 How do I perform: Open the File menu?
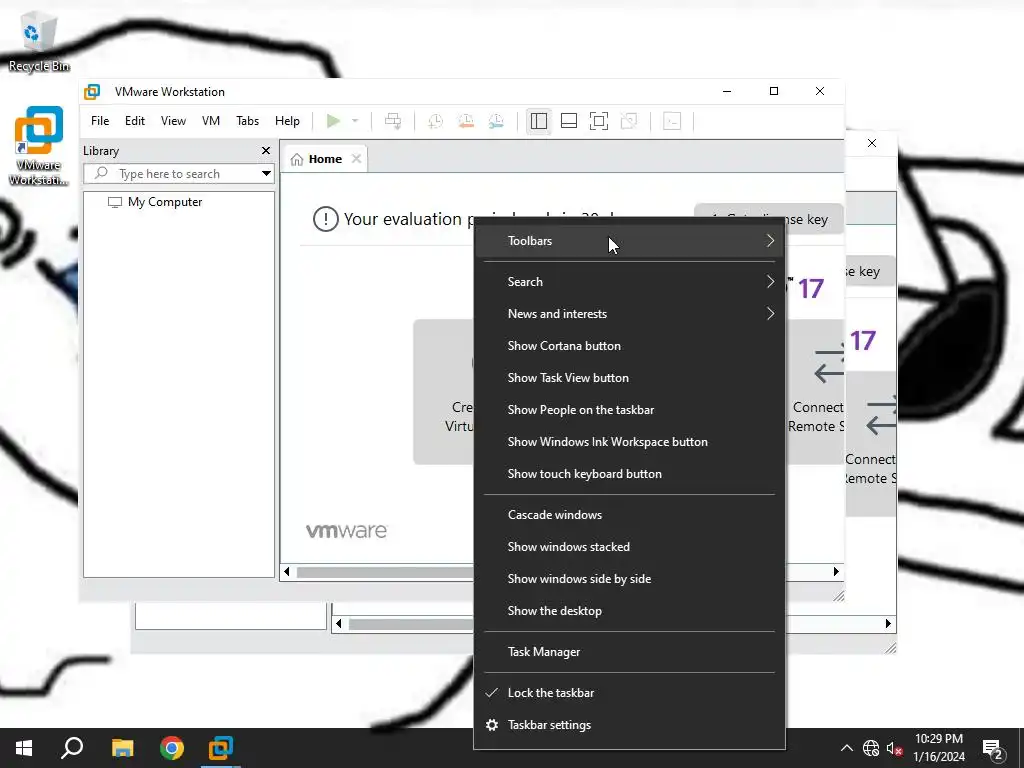pyautogui.click(x=100, y=121)
